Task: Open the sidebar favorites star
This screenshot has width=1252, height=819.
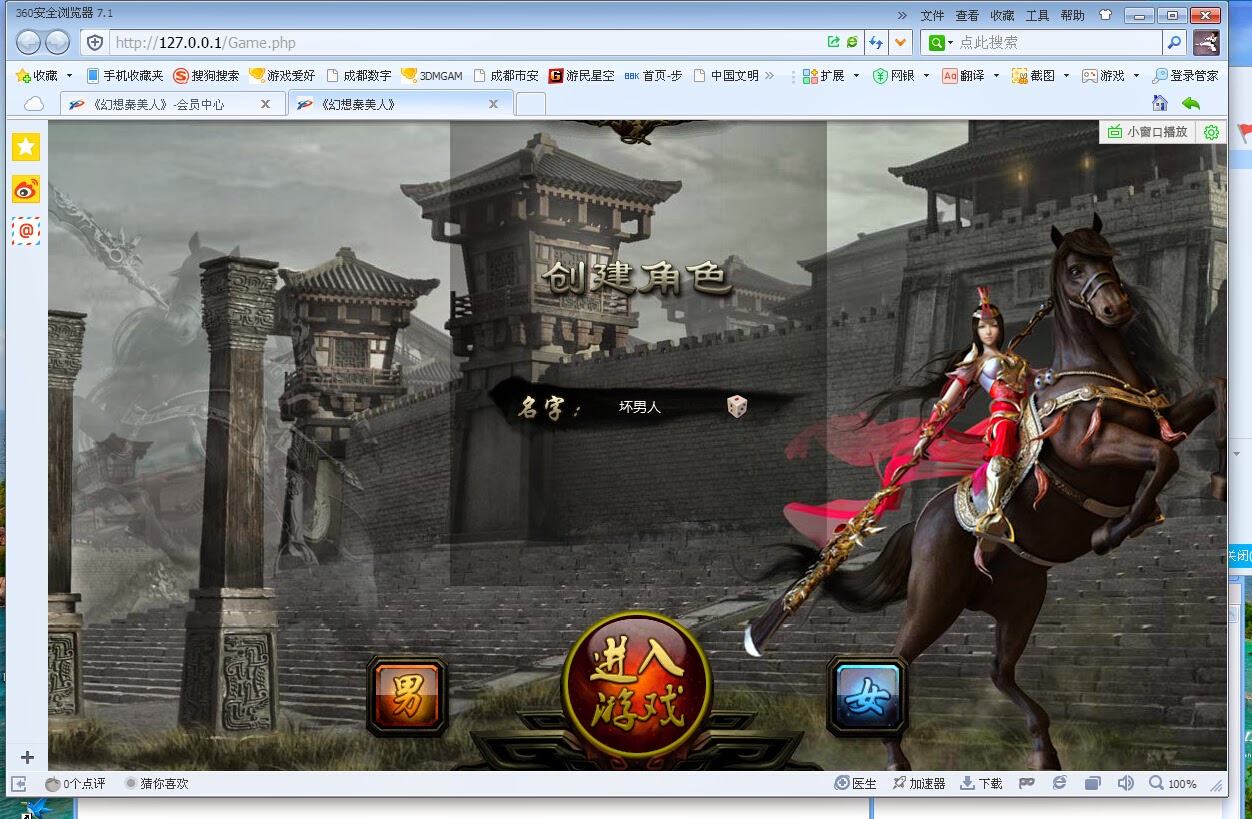Action: pyautogui.click(x=26, y=147)
